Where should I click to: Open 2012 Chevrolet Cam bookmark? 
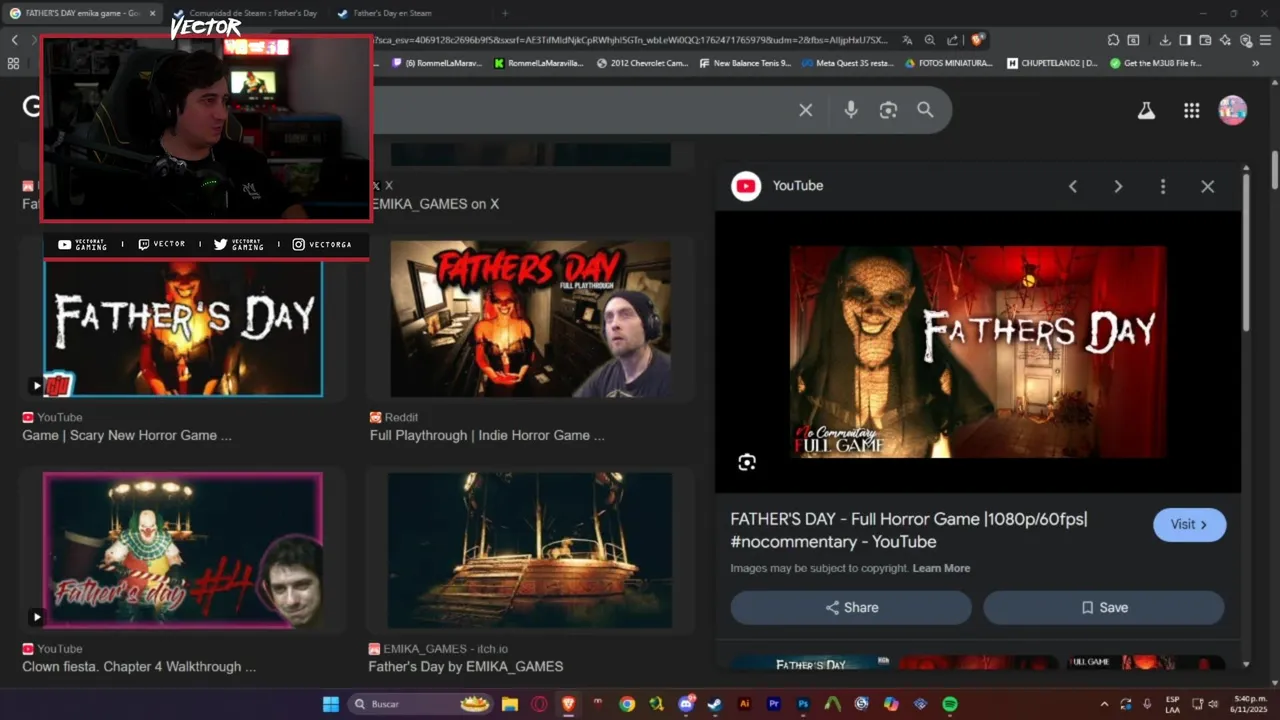pyautogui.click(x=642, y=63)
